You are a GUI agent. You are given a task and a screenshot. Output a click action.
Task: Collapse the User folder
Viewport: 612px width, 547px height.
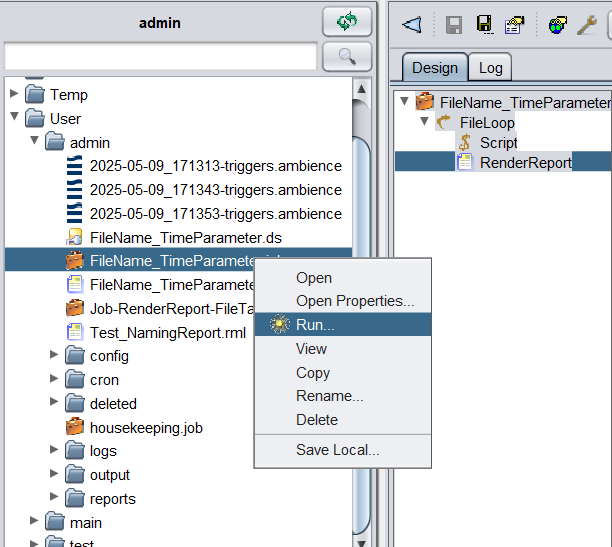pos(14,119)
